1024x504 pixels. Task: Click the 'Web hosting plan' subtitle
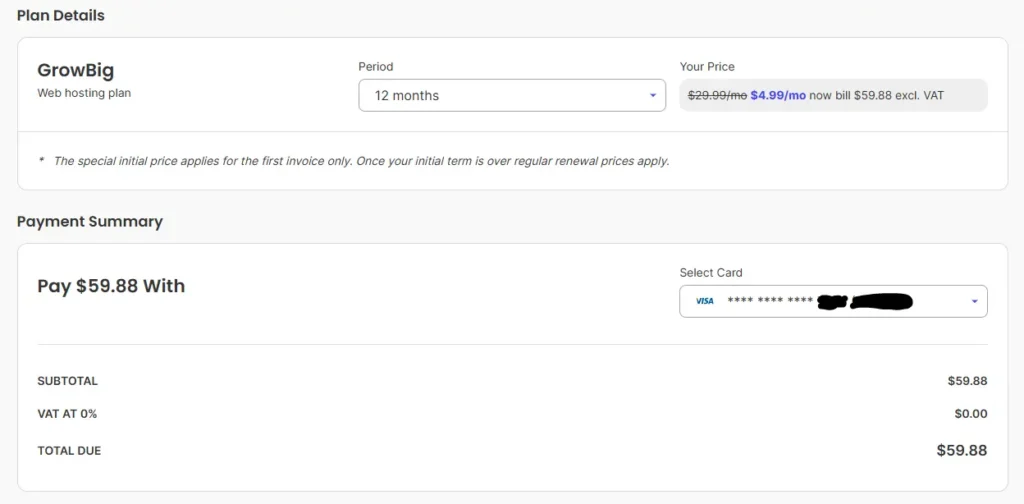pos(84,93)
